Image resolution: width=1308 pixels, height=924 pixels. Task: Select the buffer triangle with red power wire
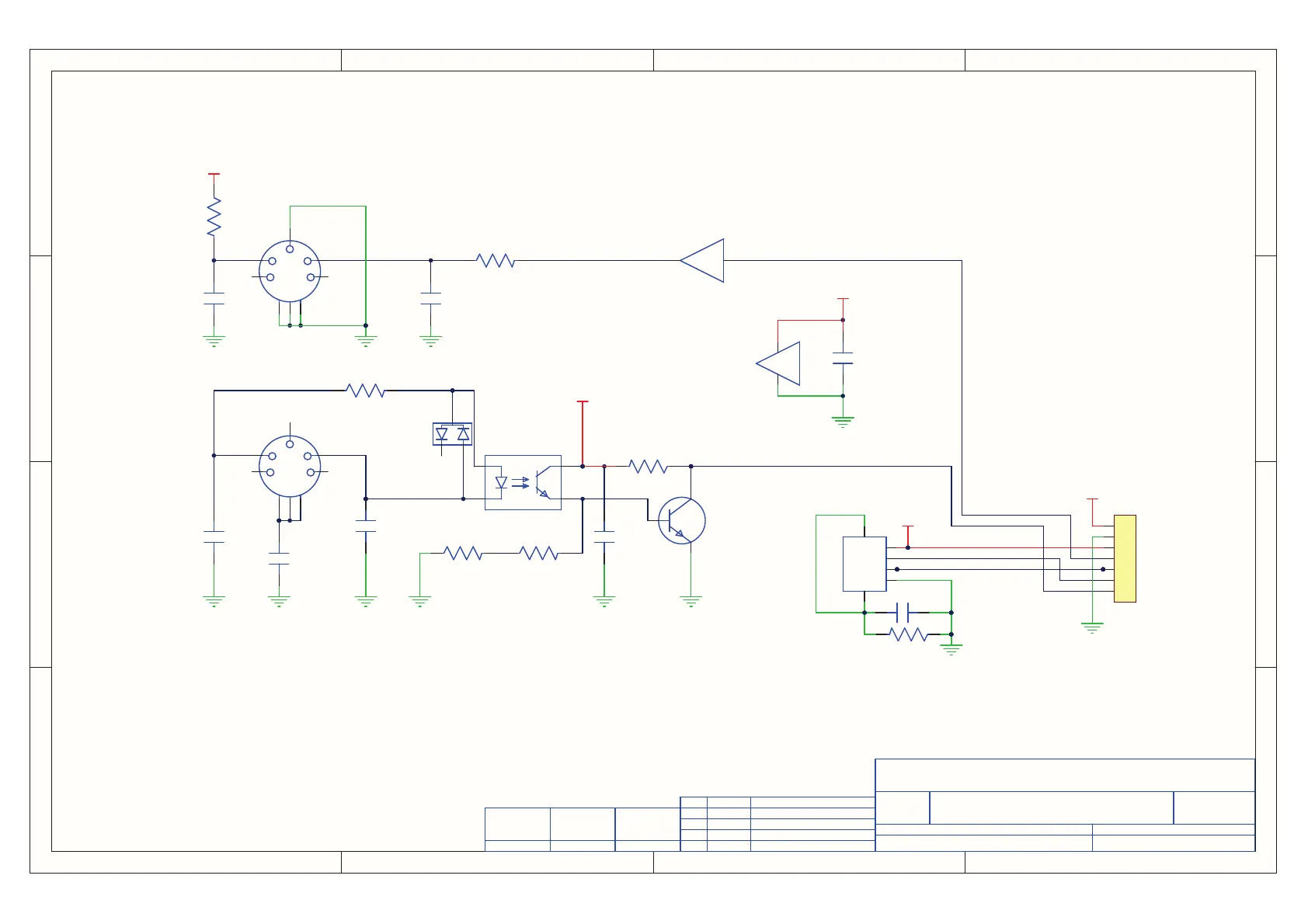coord(778,363)
